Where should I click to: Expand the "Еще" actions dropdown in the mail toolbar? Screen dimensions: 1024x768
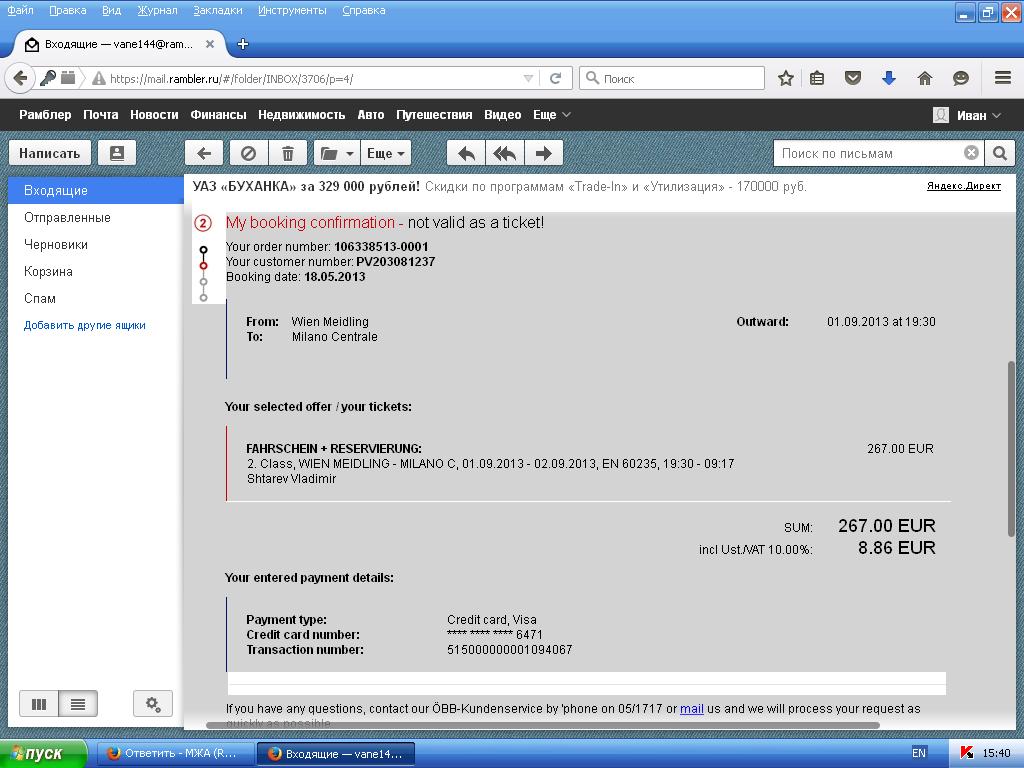click(386, 153)
